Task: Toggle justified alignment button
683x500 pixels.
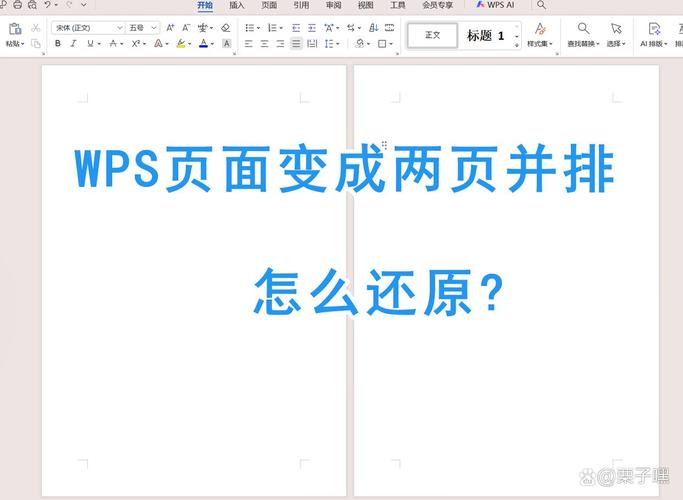Action: point(296,44)
